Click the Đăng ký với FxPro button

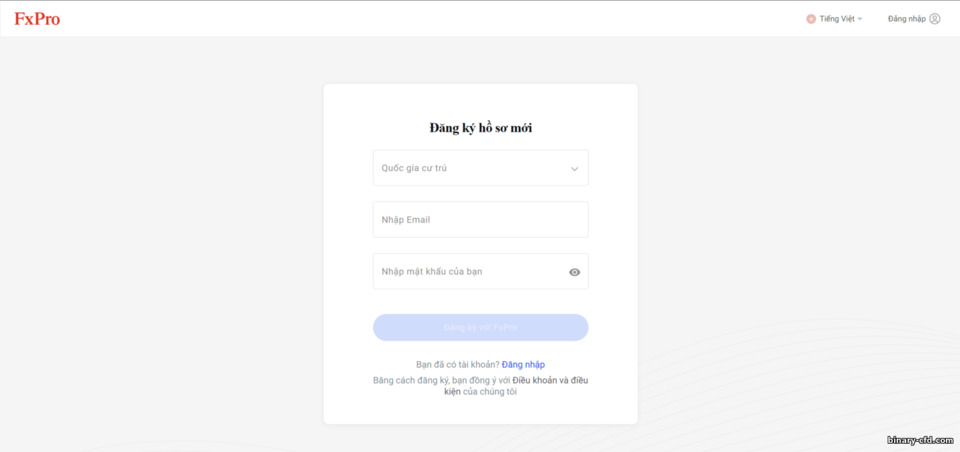(x=481, y=328)
